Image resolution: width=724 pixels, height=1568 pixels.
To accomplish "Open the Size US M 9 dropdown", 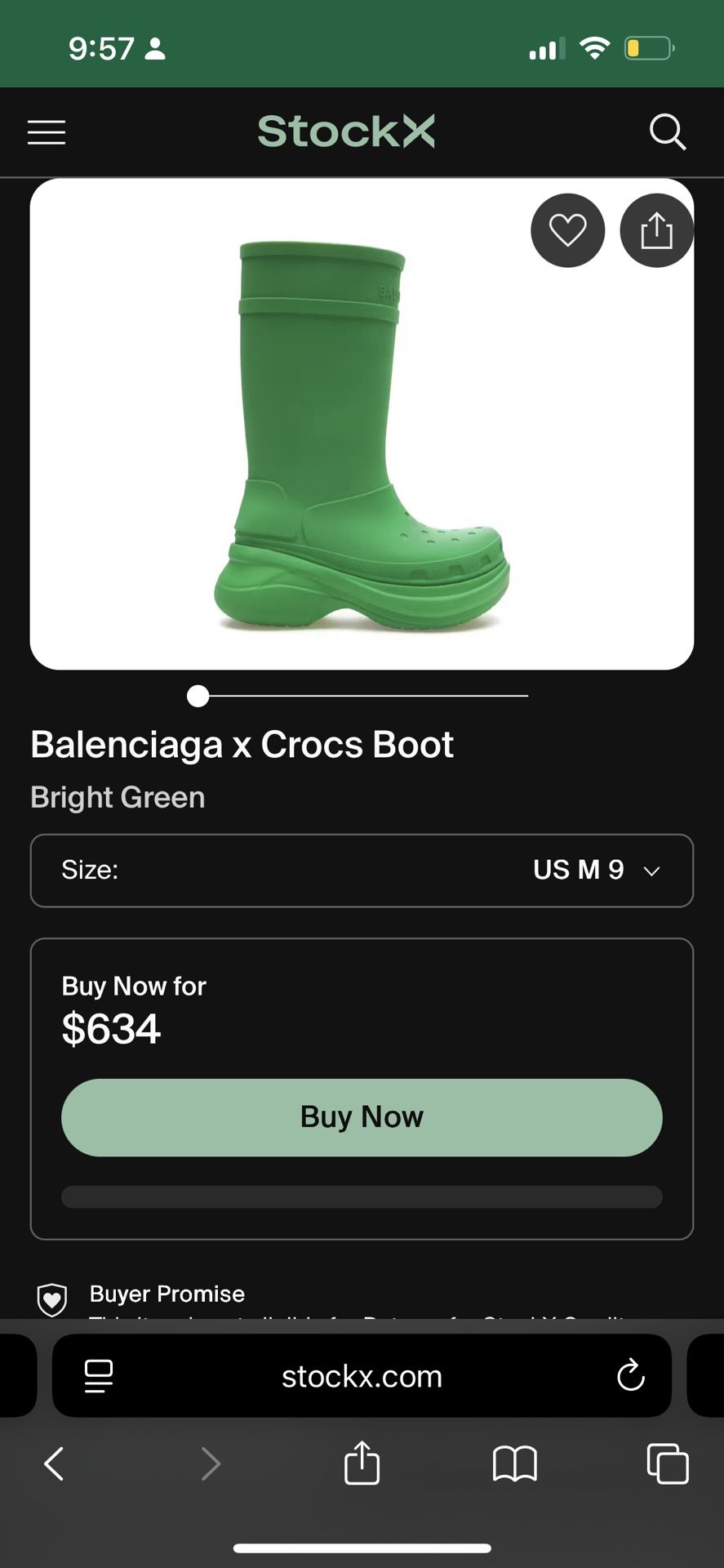I will coord(362,871).
